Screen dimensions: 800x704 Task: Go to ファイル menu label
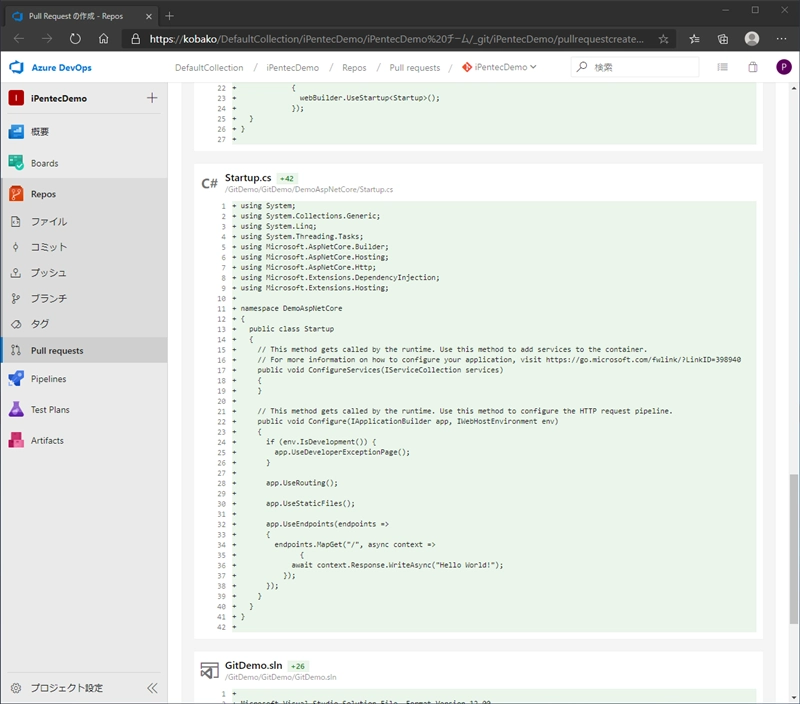49,221
